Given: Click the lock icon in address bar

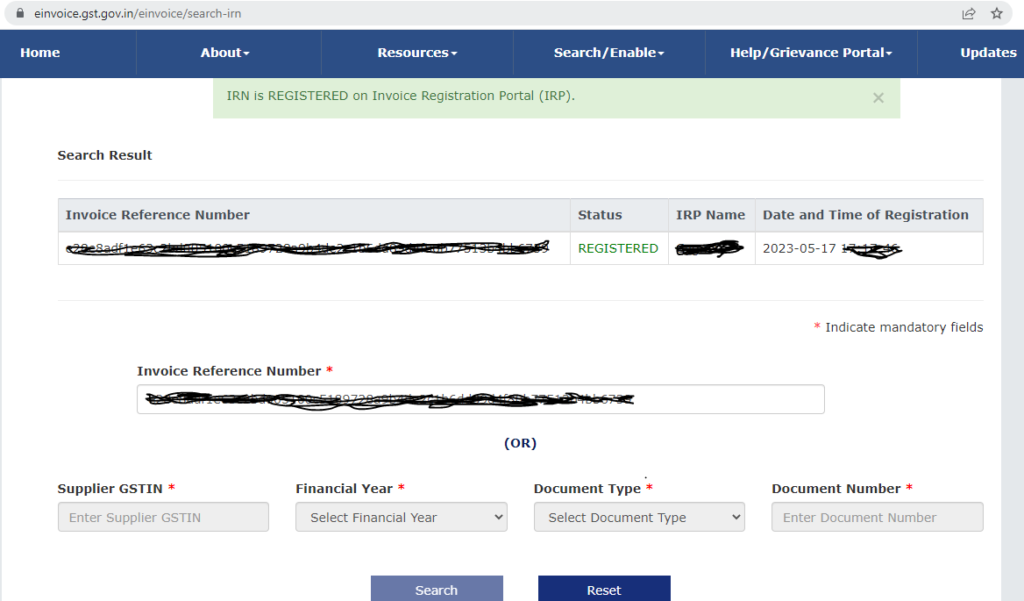Looking at the screenshot, I should (20, 13).
